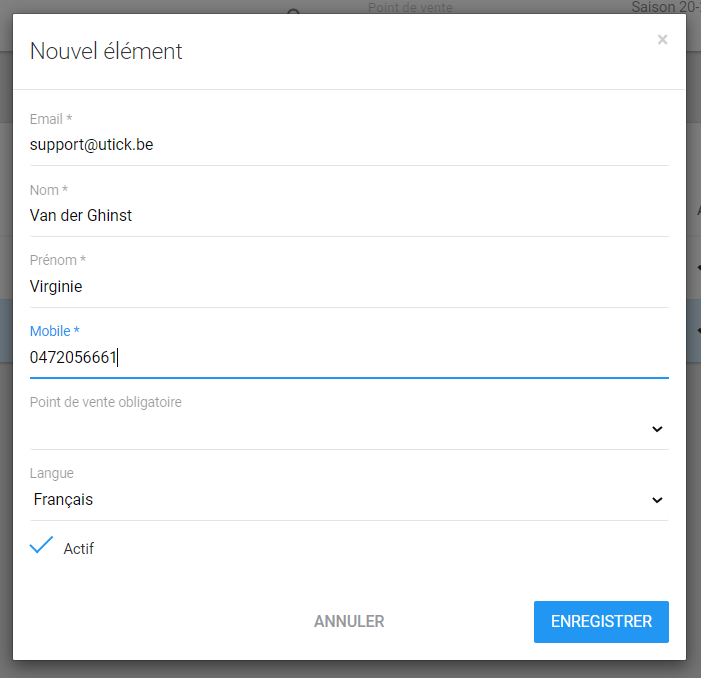Image resolution: width=701 pixels, height=678 pixels.
Task: Open the Langue dropdown showing Français
Action: point(340,500)
